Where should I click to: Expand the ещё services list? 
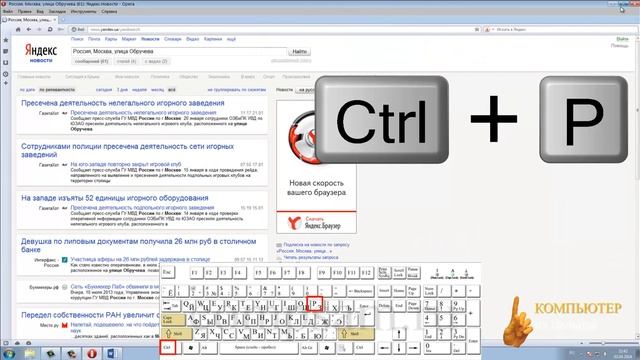tap(231, 39)
